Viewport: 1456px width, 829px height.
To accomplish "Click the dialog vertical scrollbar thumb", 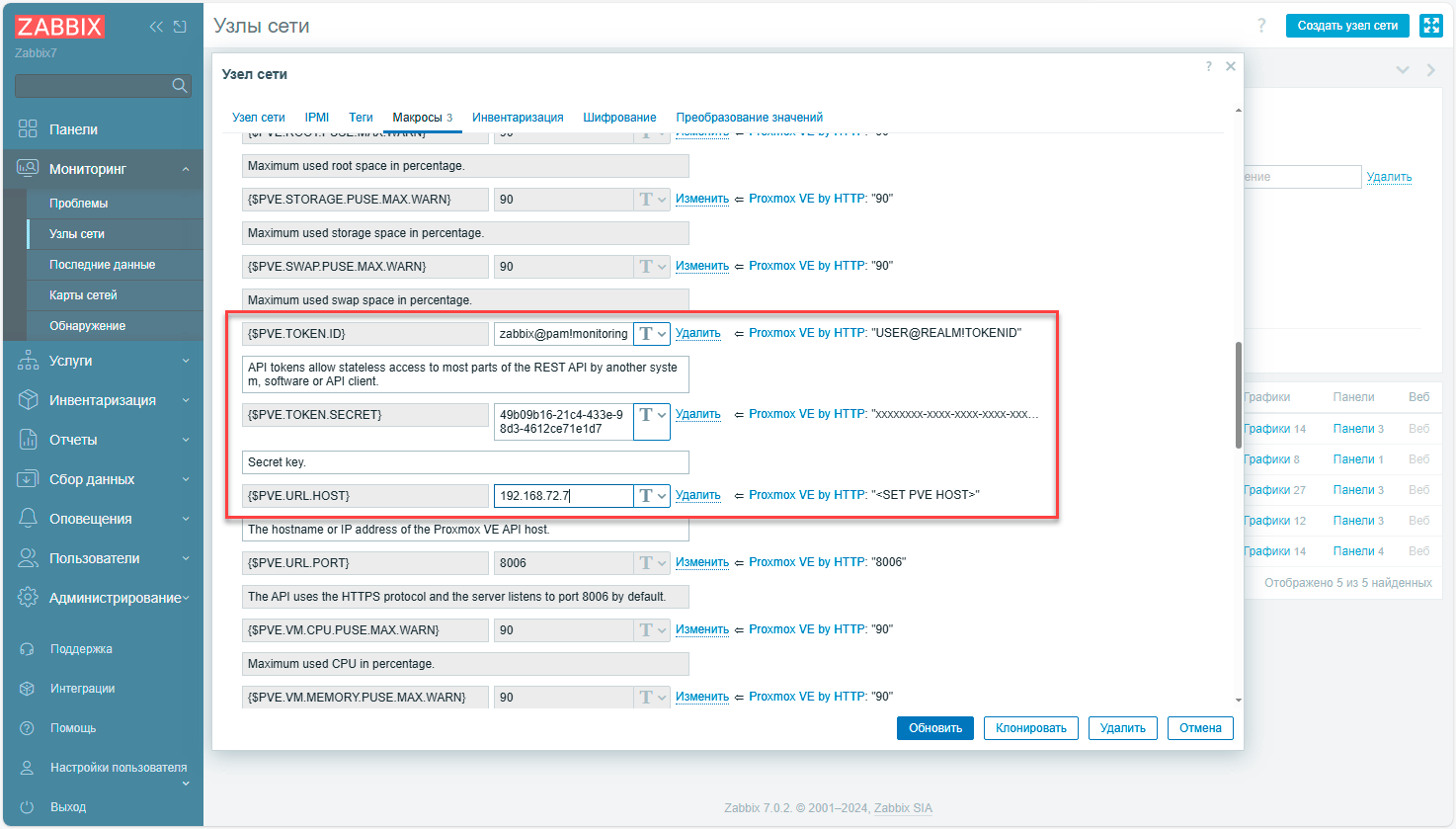I will coord(1239,395).
